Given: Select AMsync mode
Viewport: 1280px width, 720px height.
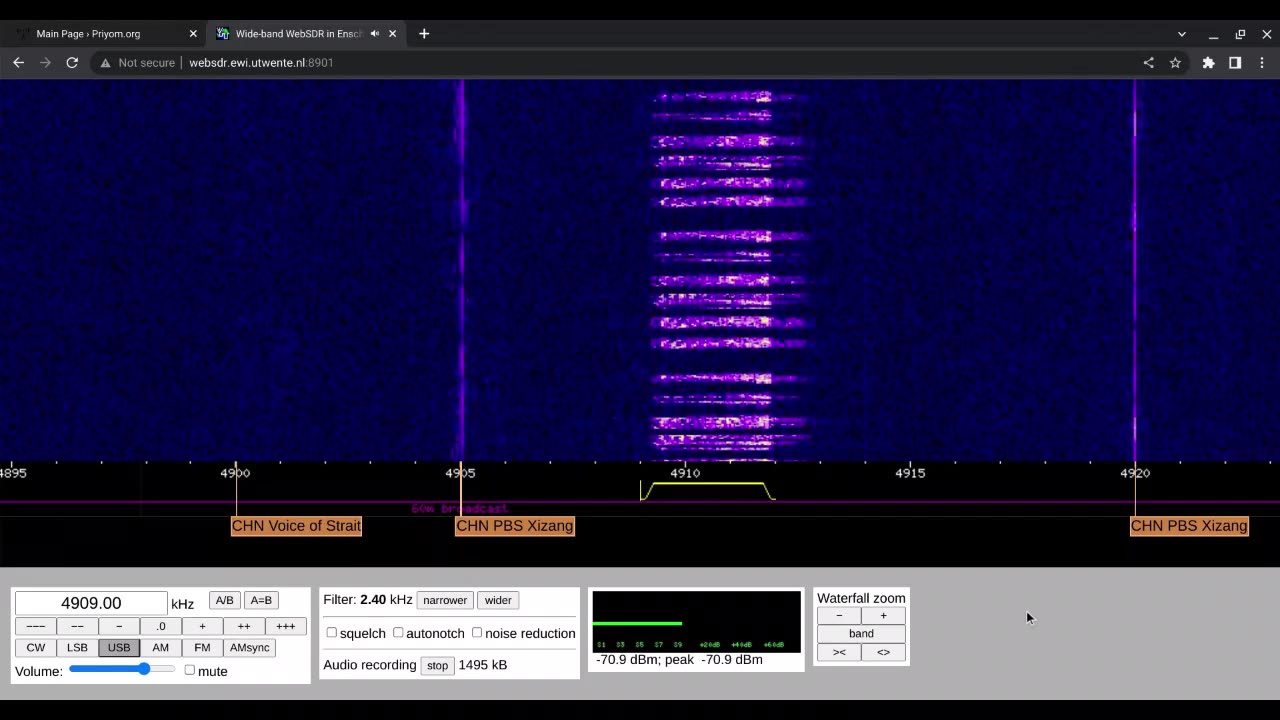Looking at the screenshot, I should 250,647.
